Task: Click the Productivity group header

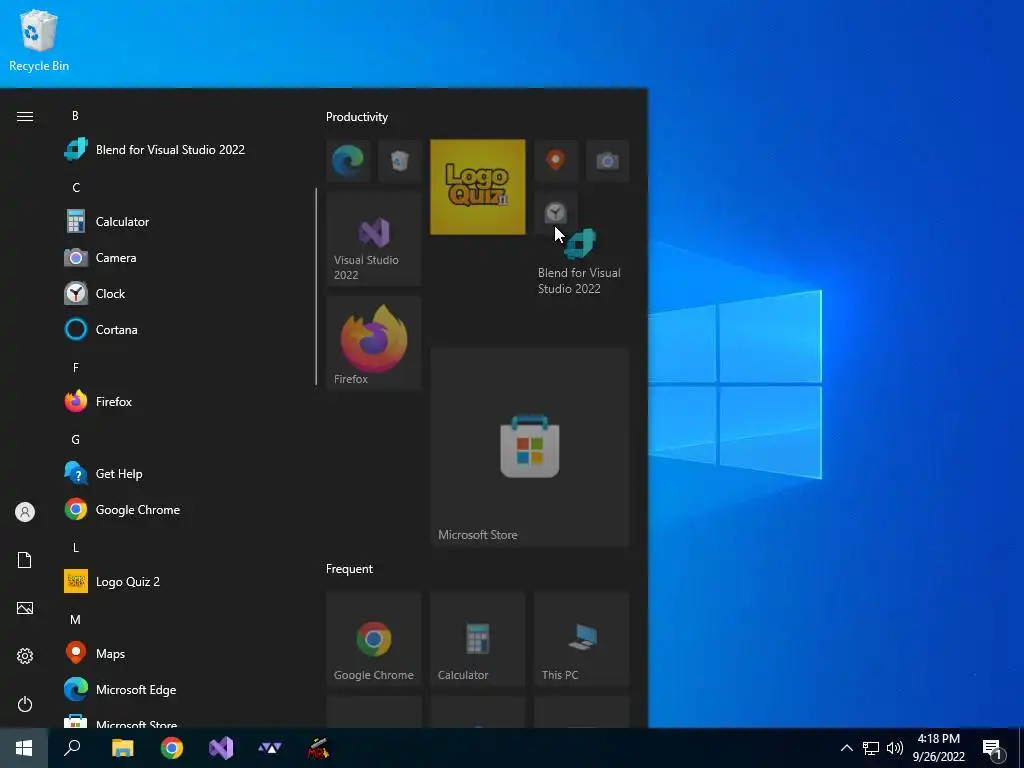Action: tap(357, 117)
